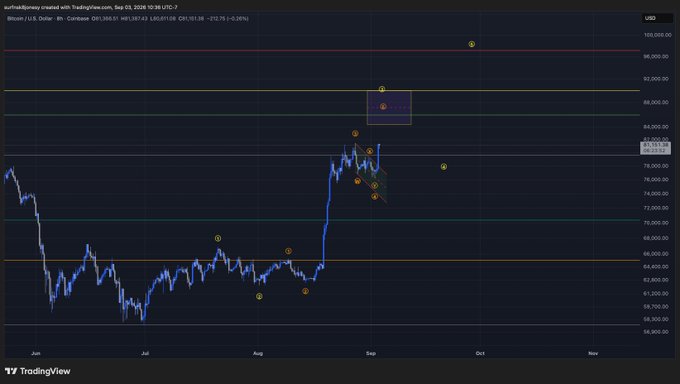Click orange wave marker above the early-August high
The height and width of the screenshot is (384, 680).
pos(288,251)
